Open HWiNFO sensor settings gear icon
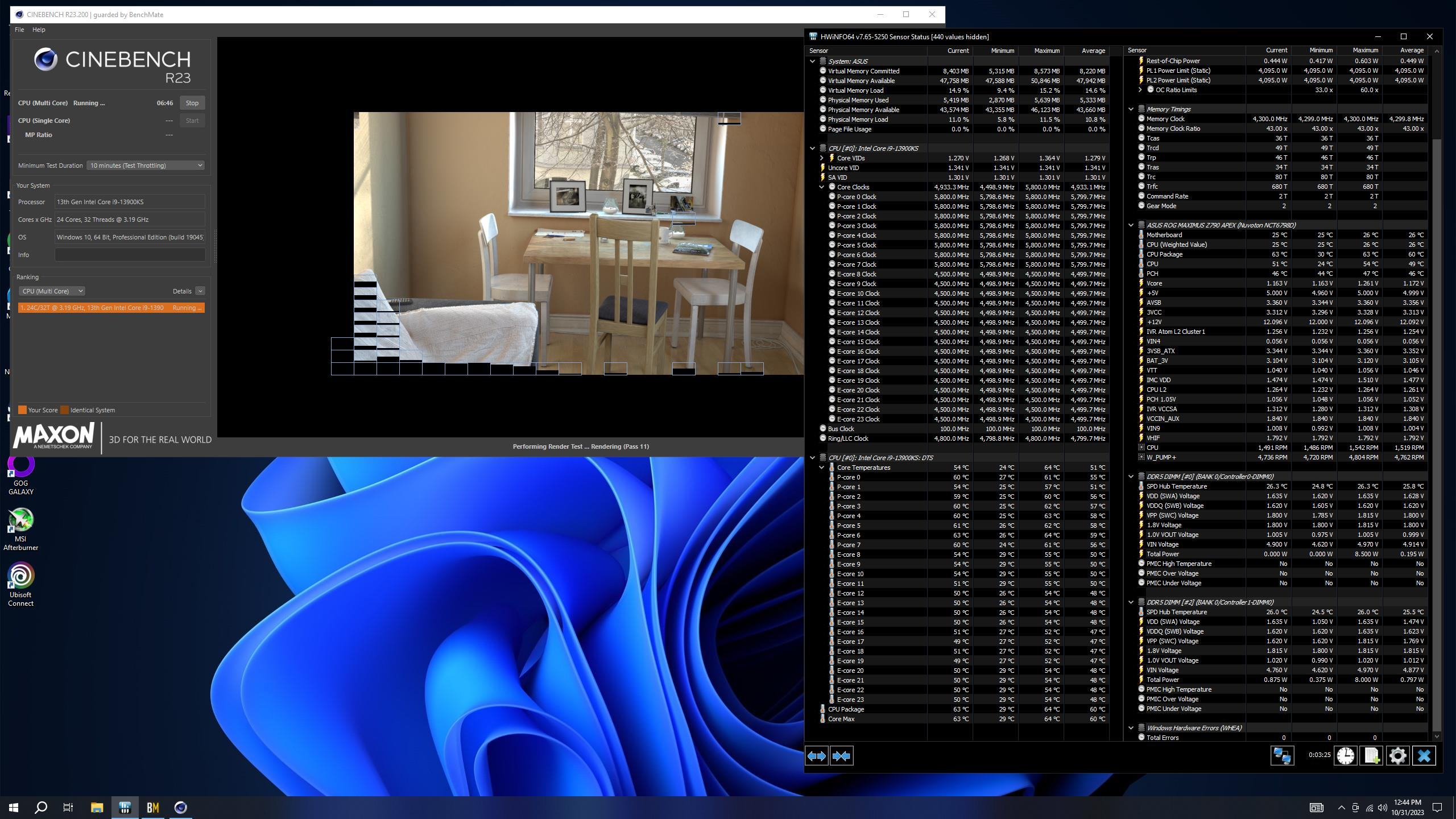The image size is (1456, 819). click(1397, 756)
